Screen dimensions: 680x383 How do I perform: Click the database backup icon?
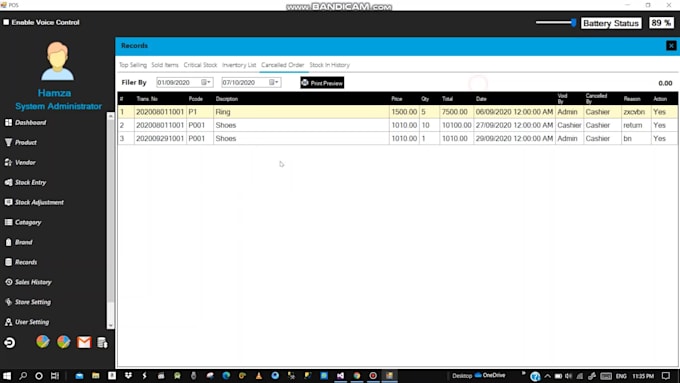tap(102, 343)
